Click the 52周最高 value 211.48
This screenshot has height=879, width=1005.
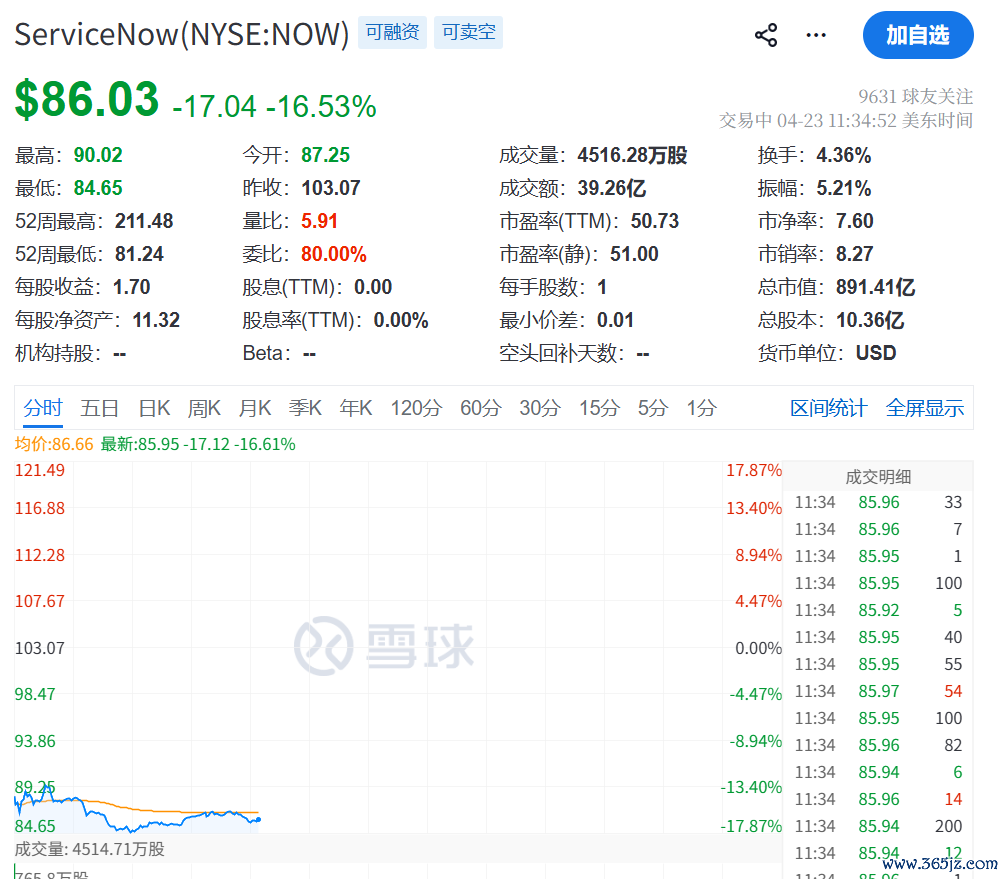144,221
